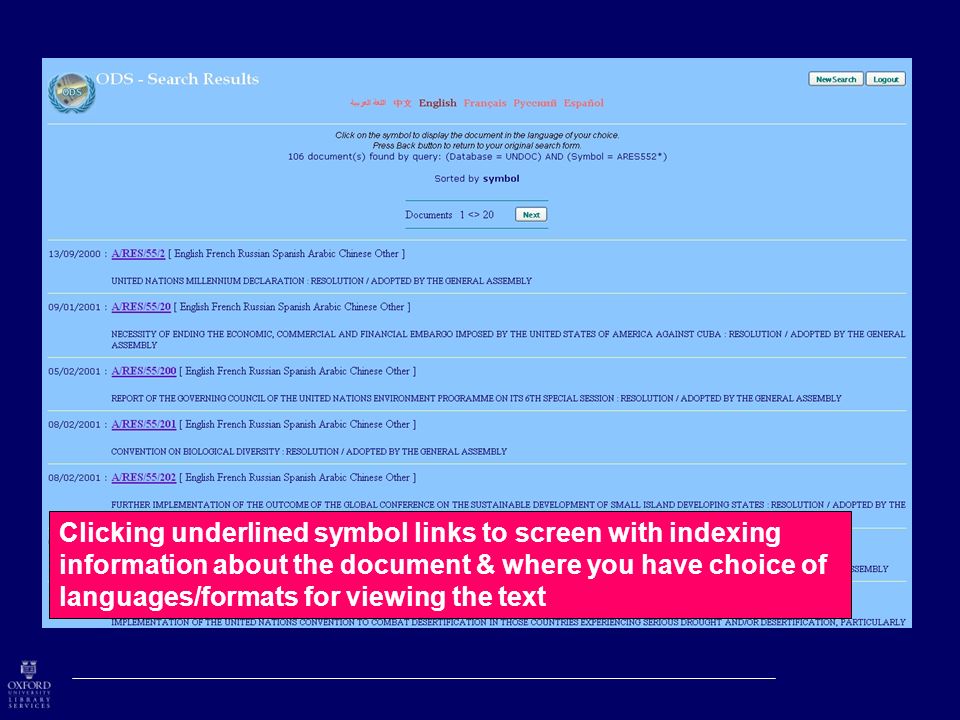
Task: Click the date beside A/RES/55/202
Action: pyautogui.click(x=74, y=478)
